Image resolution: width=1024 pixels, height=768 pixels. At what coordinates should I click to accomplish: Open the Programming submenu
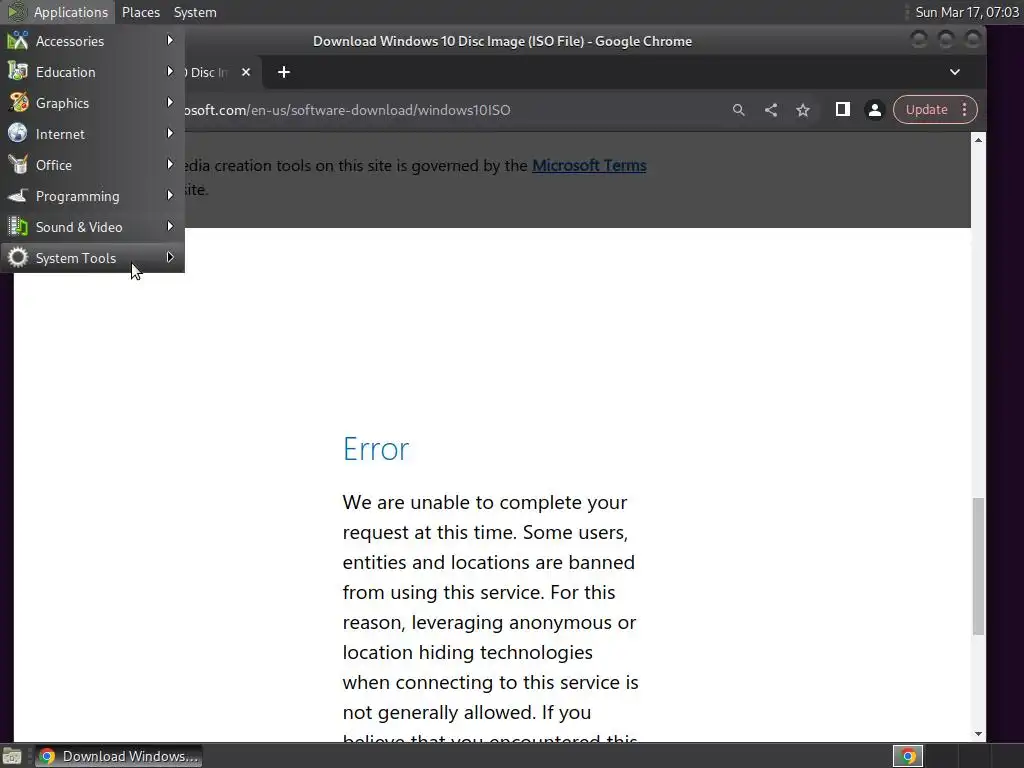tap(92, 196)
